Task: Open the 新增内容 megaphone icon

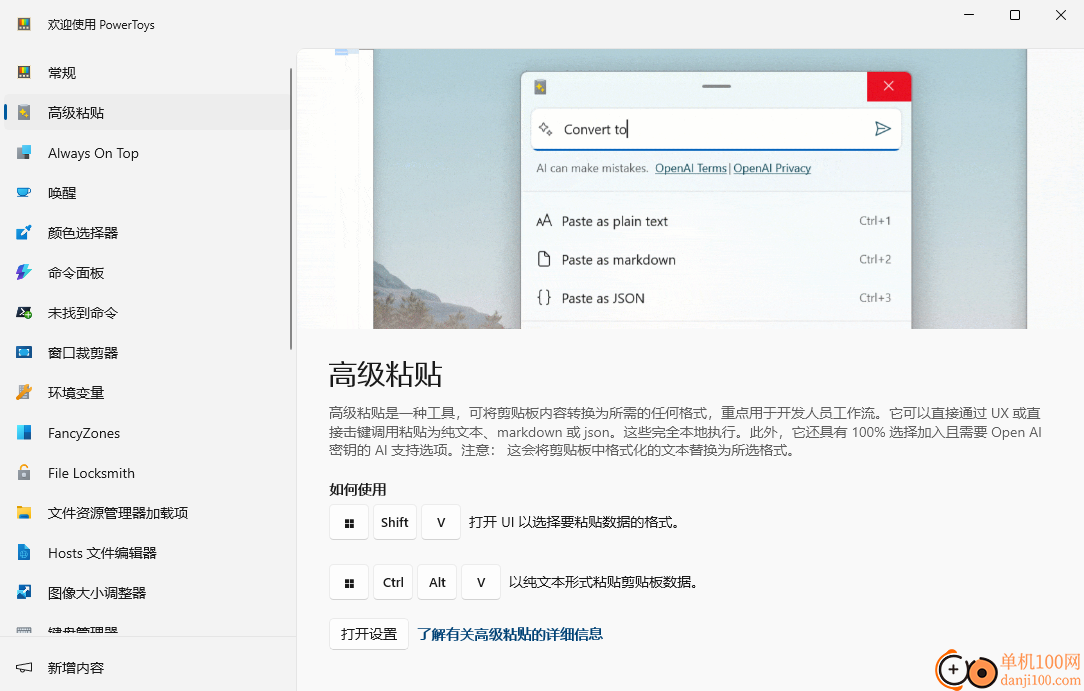Action: tap(24, 668)
